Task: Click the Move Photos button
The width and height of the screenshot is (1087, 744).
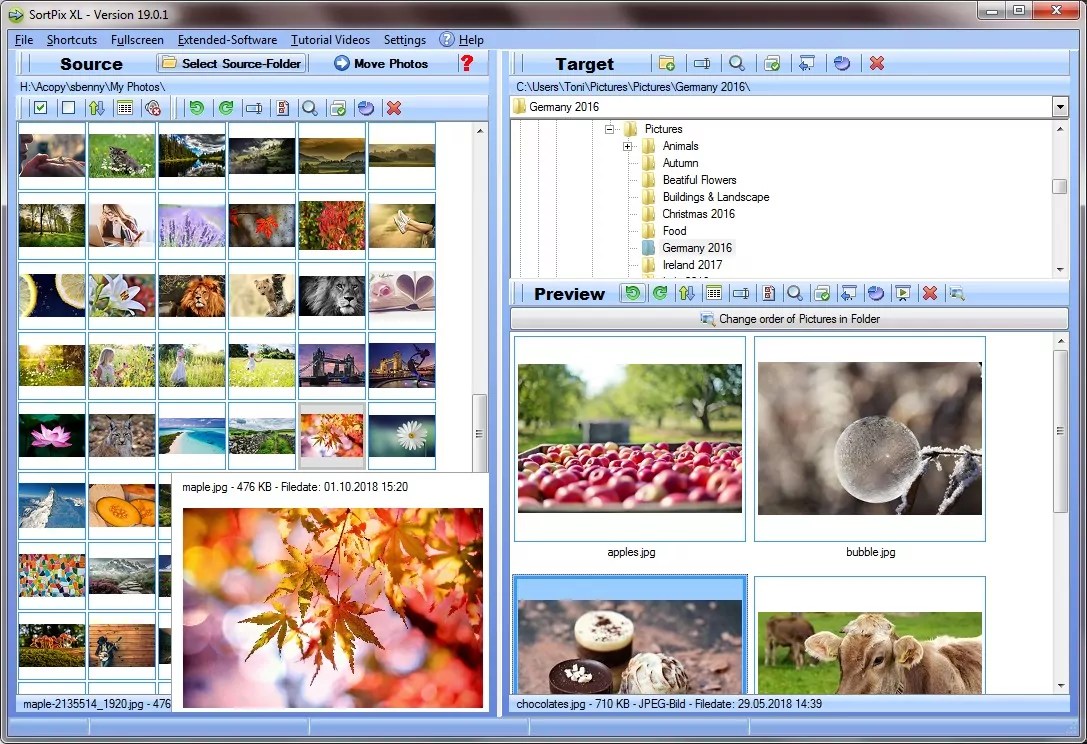Action: click(381, 63)
